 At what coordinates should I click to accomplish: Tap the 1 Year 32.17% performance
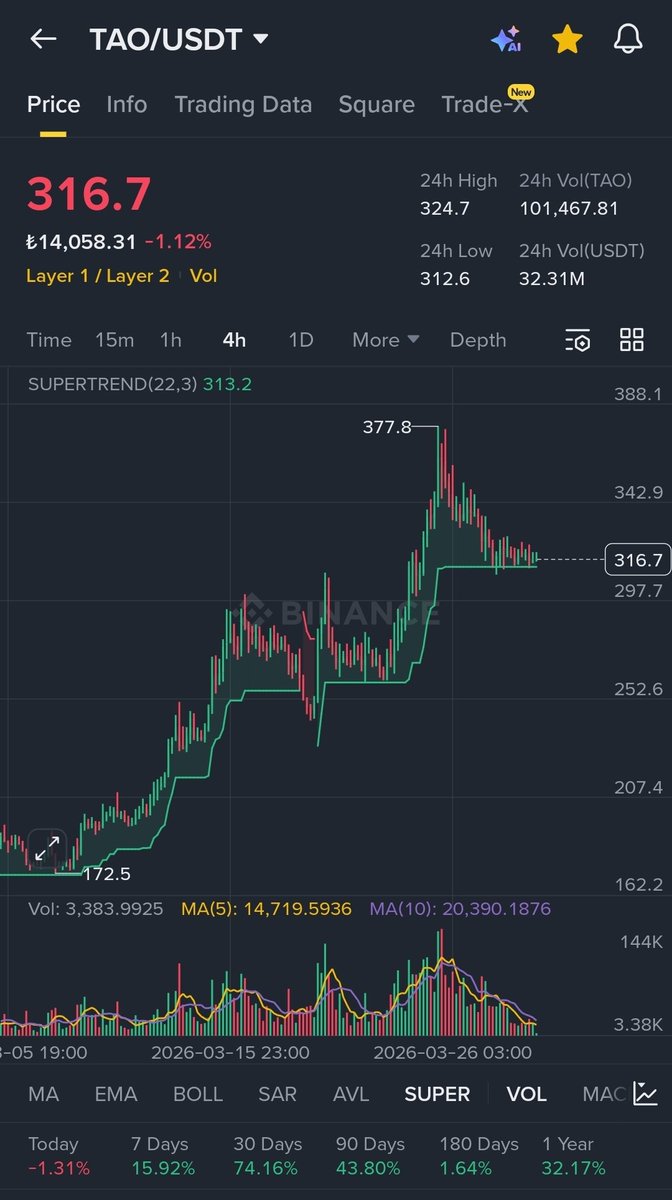[x=574, y=1156]
